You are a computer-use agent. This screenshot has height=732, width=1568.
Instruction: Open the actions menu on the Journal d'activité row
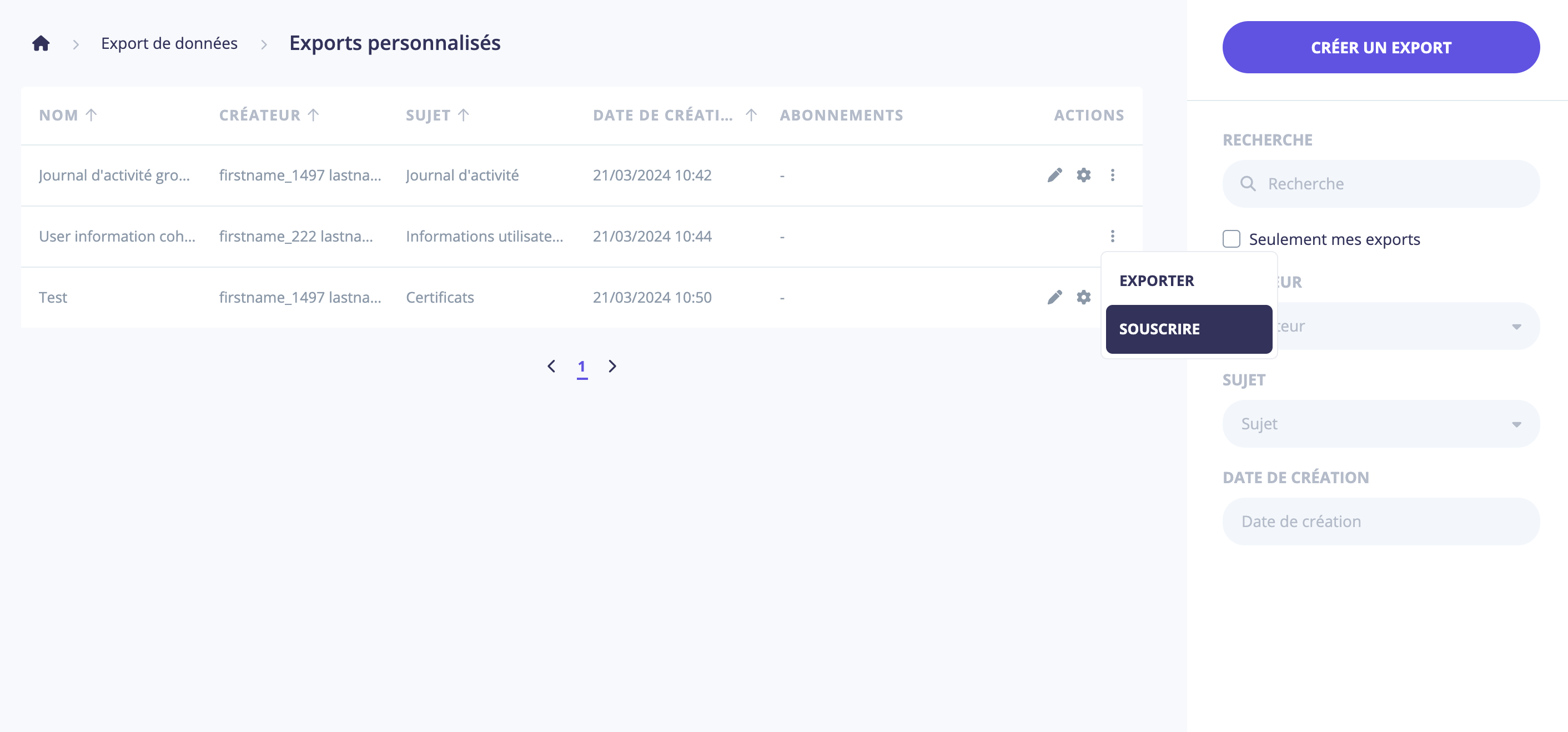[1113, 175]
